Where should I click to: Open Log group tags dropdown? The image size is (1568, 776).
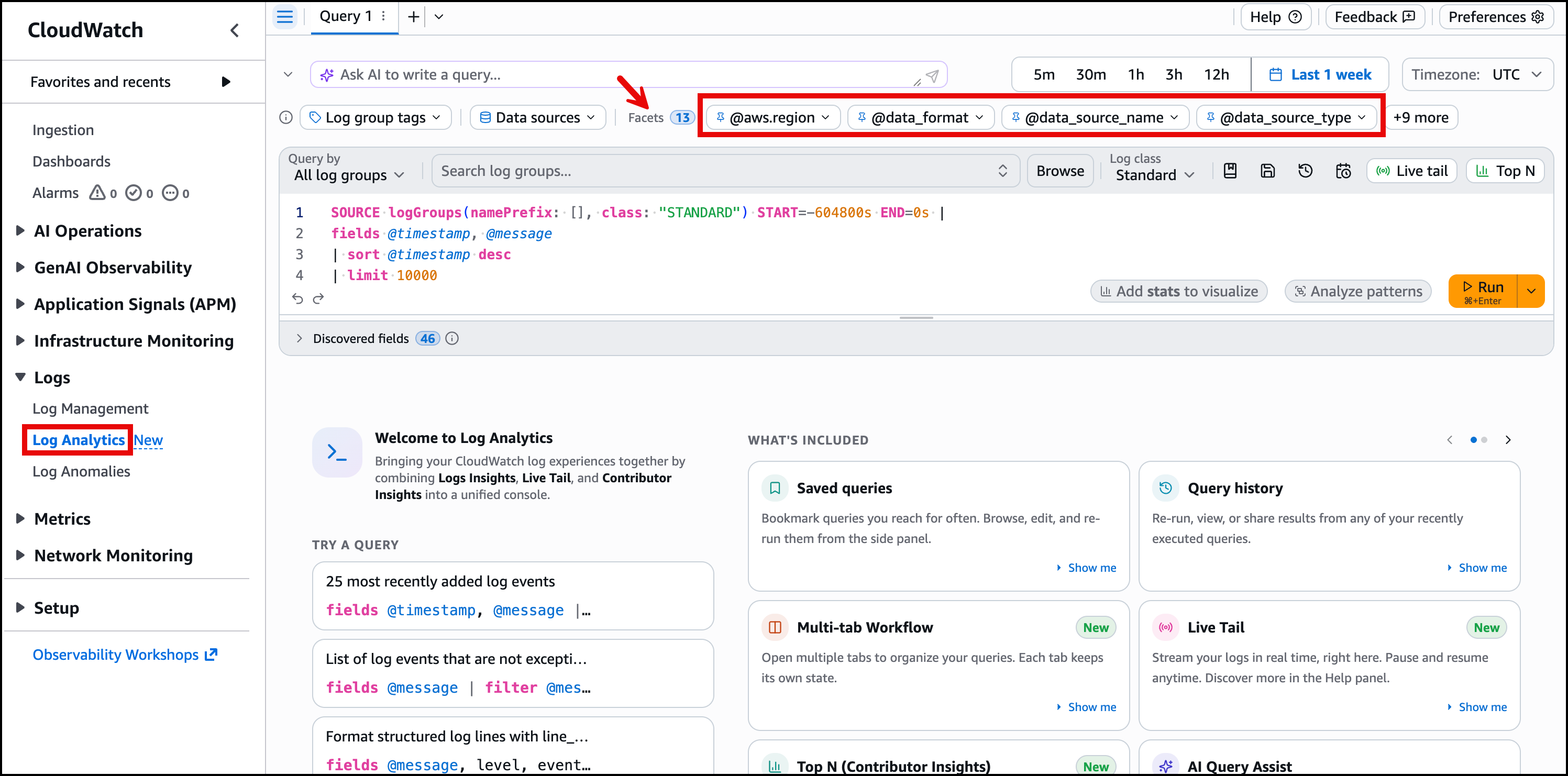[x=376, y=117]
